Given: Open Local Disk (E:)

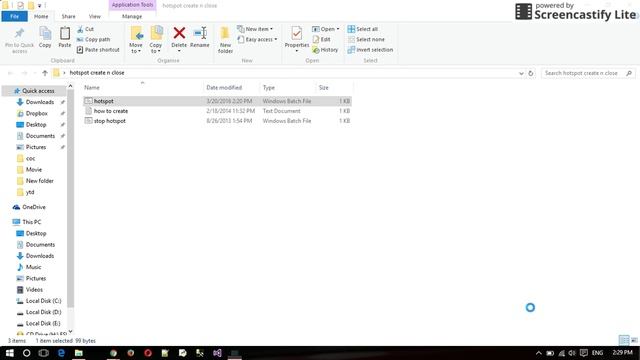Looking at the screenshot, I should point(43,323).
